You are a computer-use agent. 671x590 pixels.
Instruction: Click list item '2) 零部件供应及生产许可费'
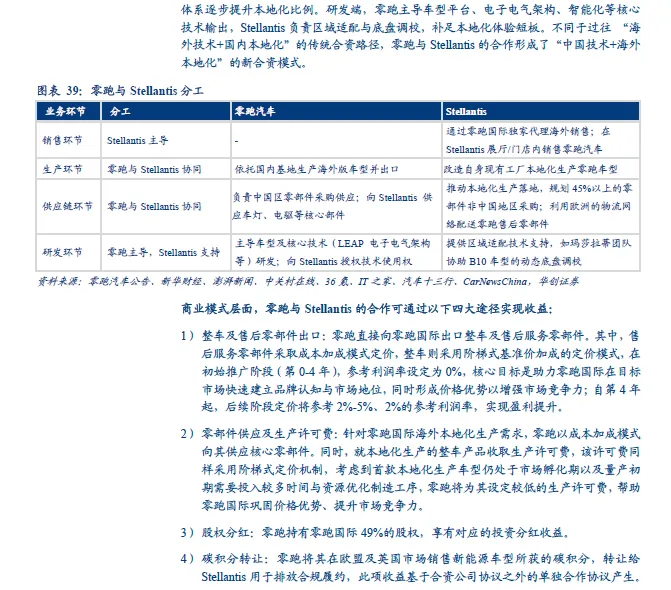[411, 469]
